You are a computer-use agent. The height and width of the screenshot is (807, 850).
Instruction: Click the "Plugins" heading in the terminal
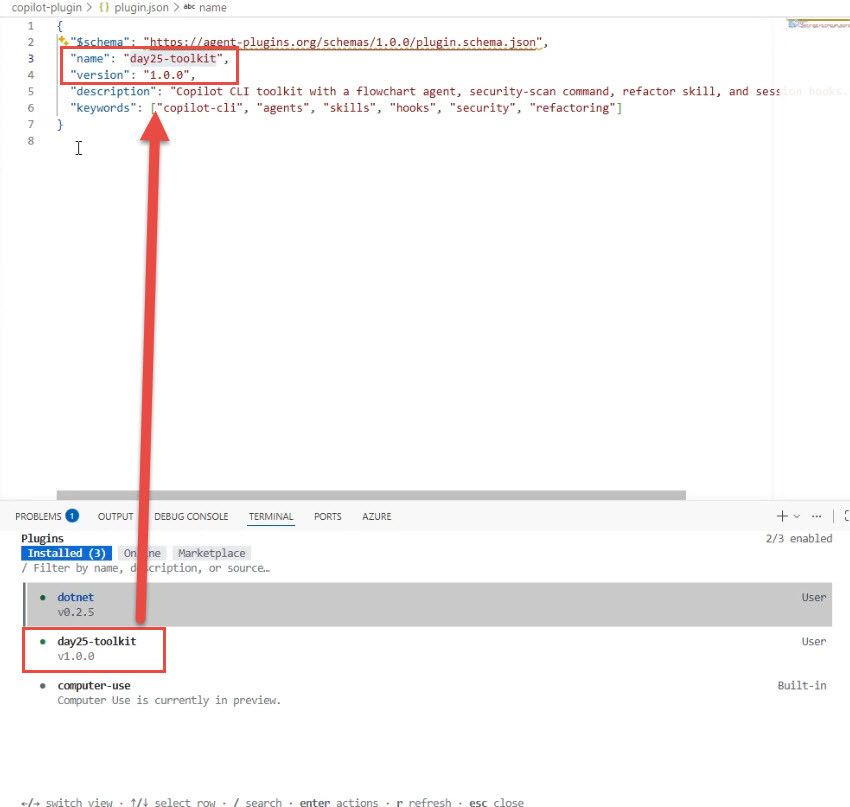click(x=42, y=538)
